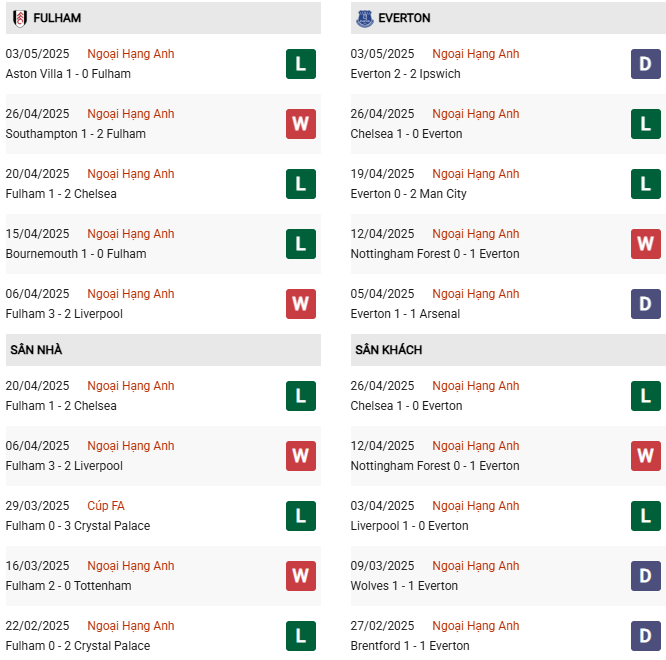
Task: Click the L badge for Liverpool 1 - 0 Everton
Action: tap(646, 516)
